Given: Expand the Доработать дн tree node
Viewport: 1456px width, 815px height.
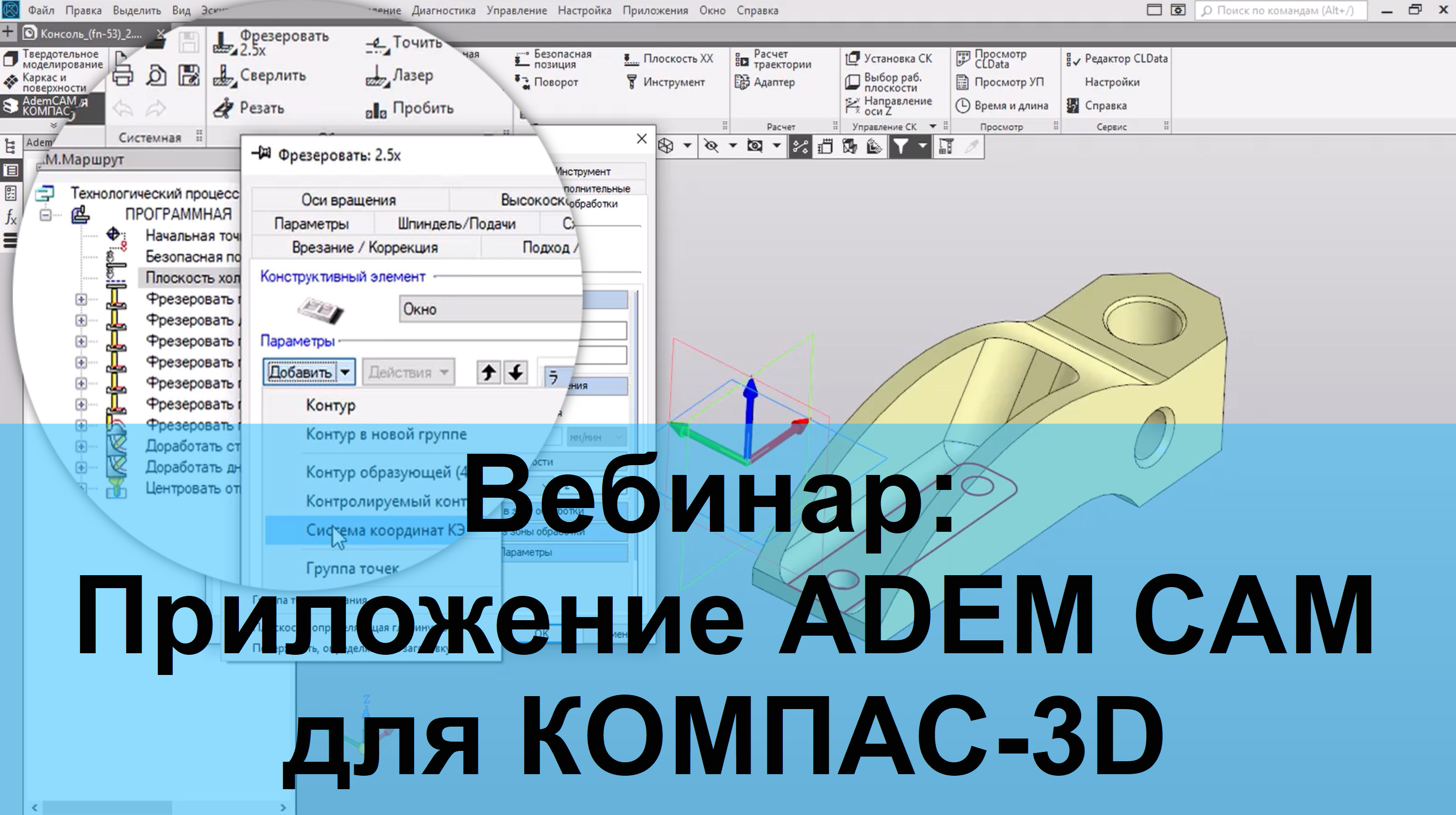Looking at the screenshot, I should [81, 467].
